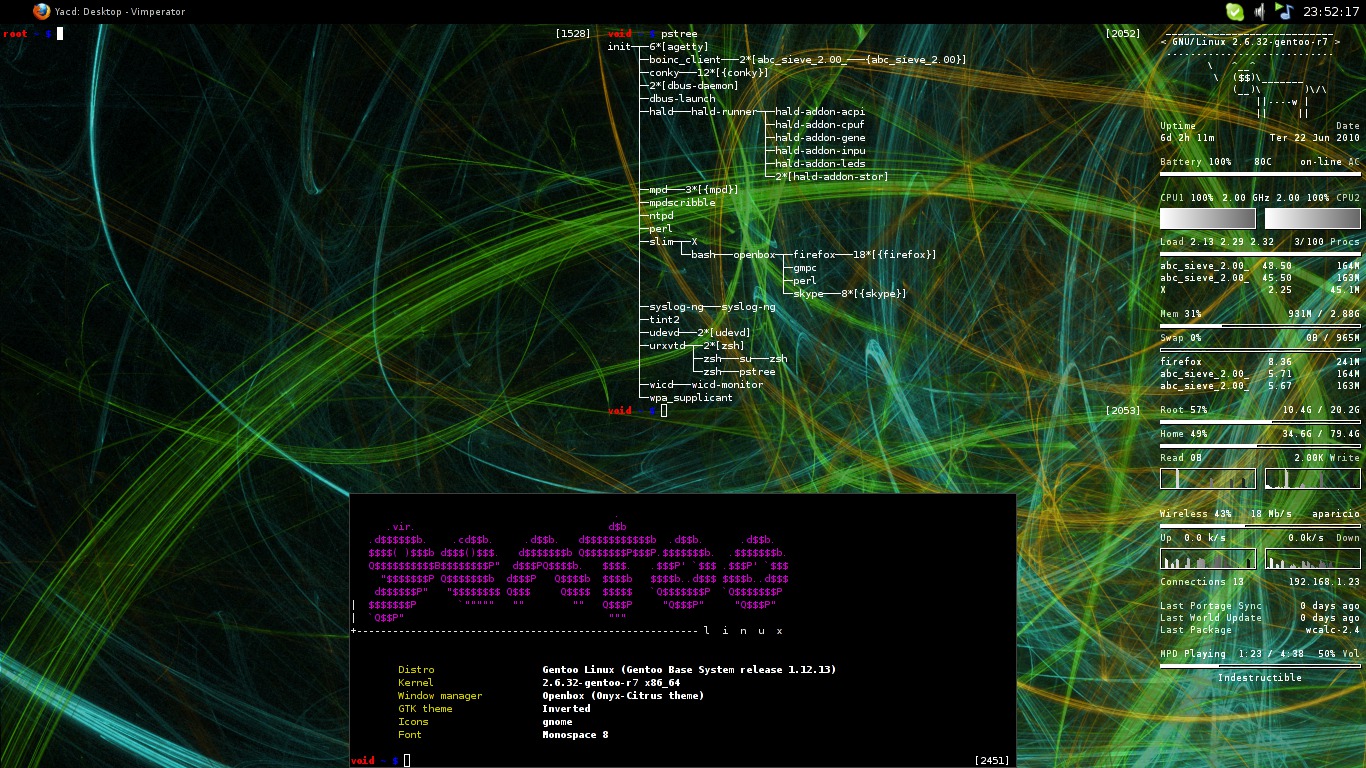
Task: Open the Skype tray icon
Action: tap(1235, 12)
